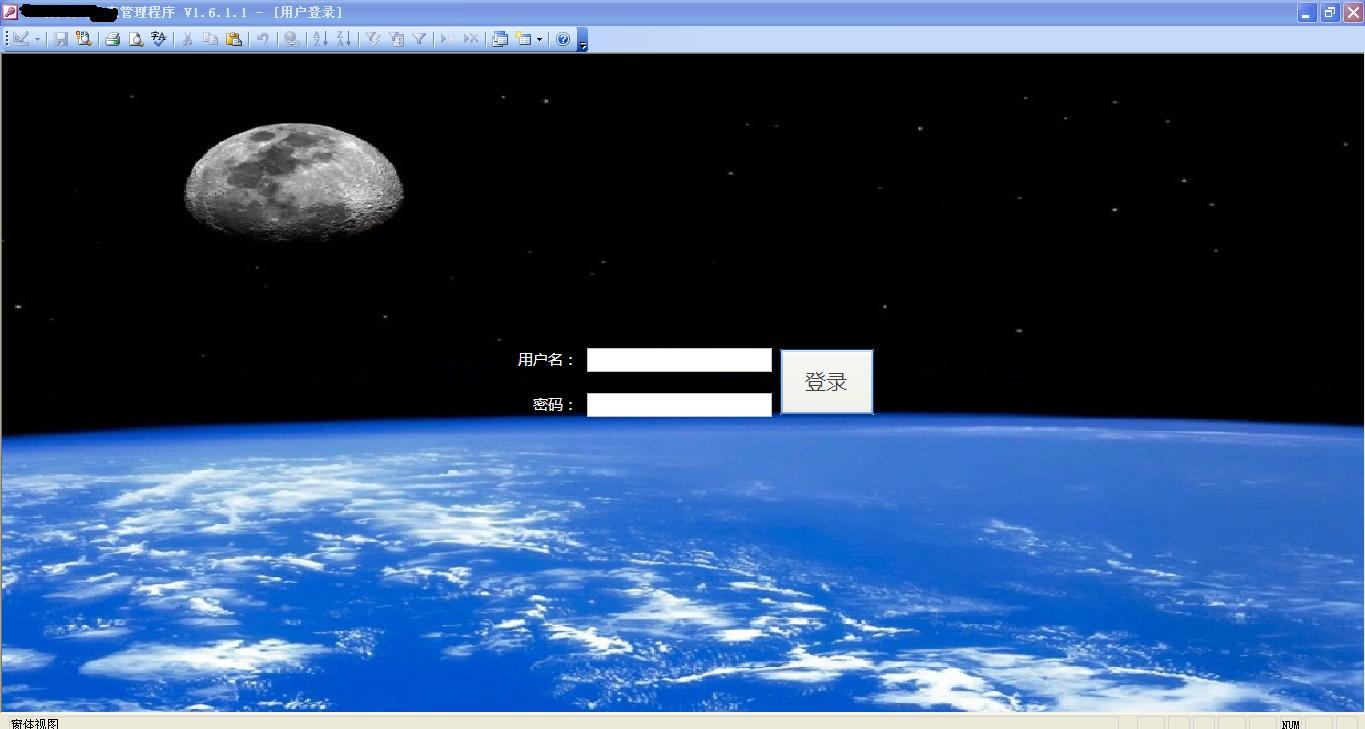1365x729 pixels.
Task: Click the Print icon
Action: (x=112, y=39)
